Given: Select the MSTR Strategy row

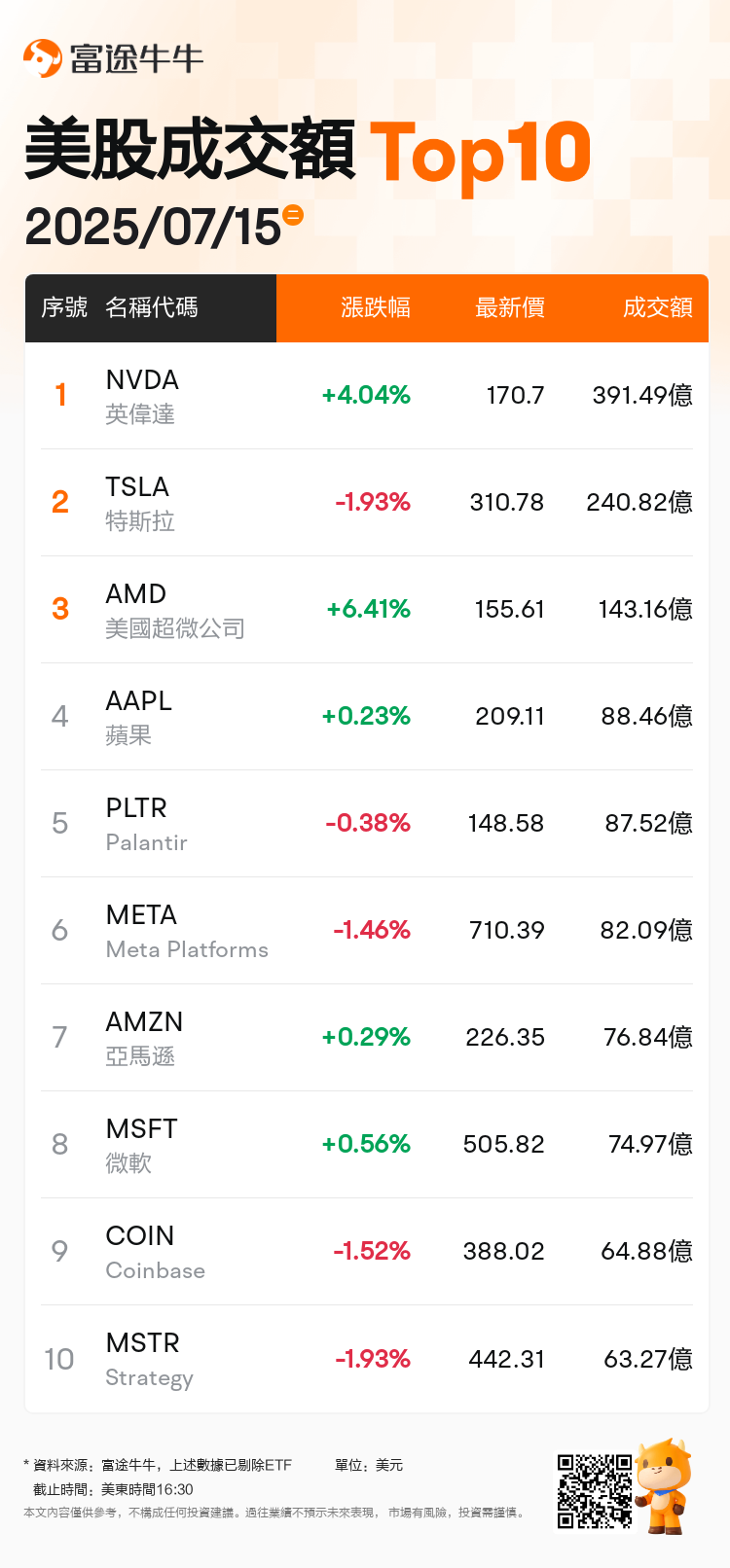Looking at the screenshot, I should (367, 1359).
